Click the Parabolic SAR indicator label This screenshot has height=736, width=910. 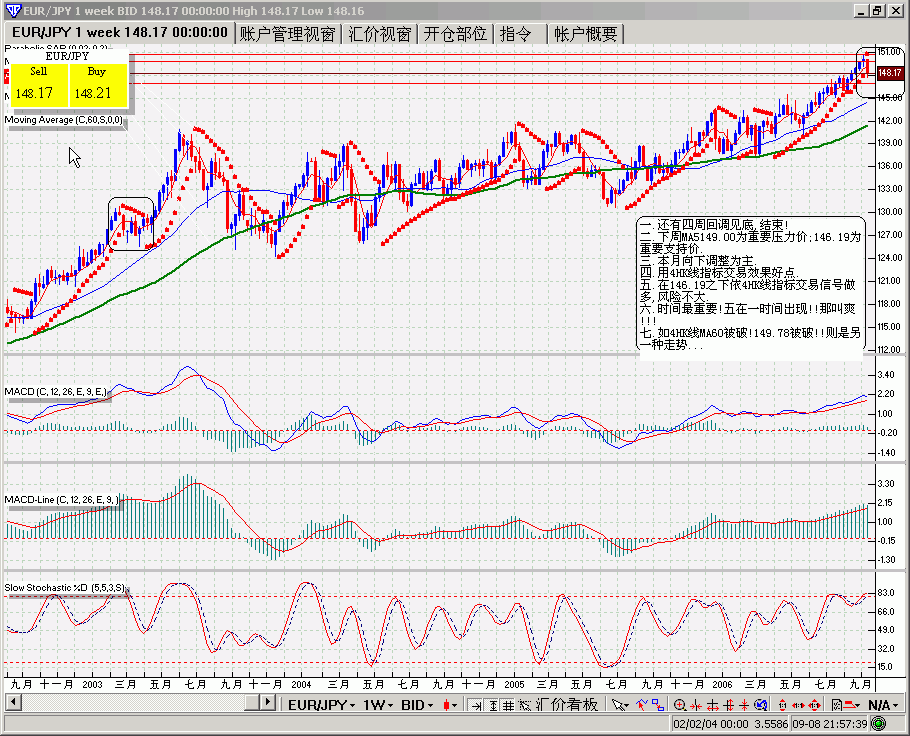(56, 48)
